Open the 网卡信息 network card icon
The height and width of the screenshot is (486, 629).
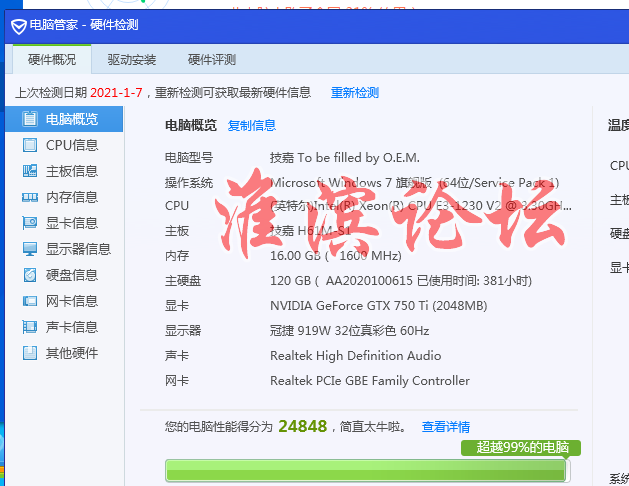(30, 301)
